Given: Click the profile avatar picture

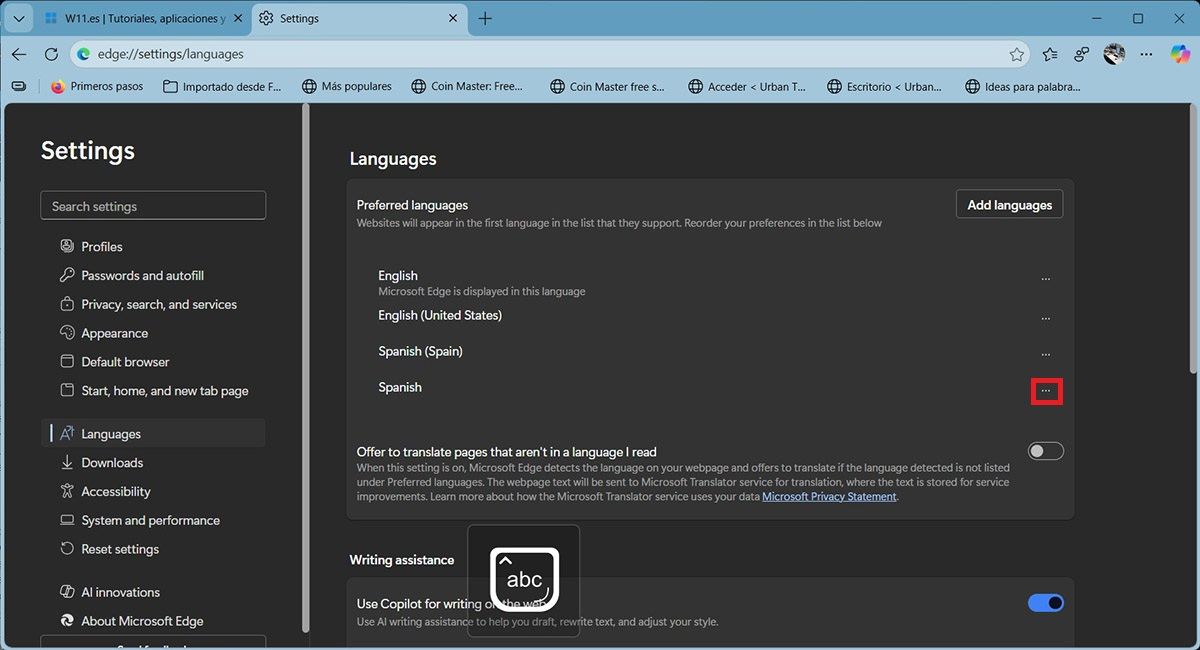Looking at the screenshot, I should 1114,54.
